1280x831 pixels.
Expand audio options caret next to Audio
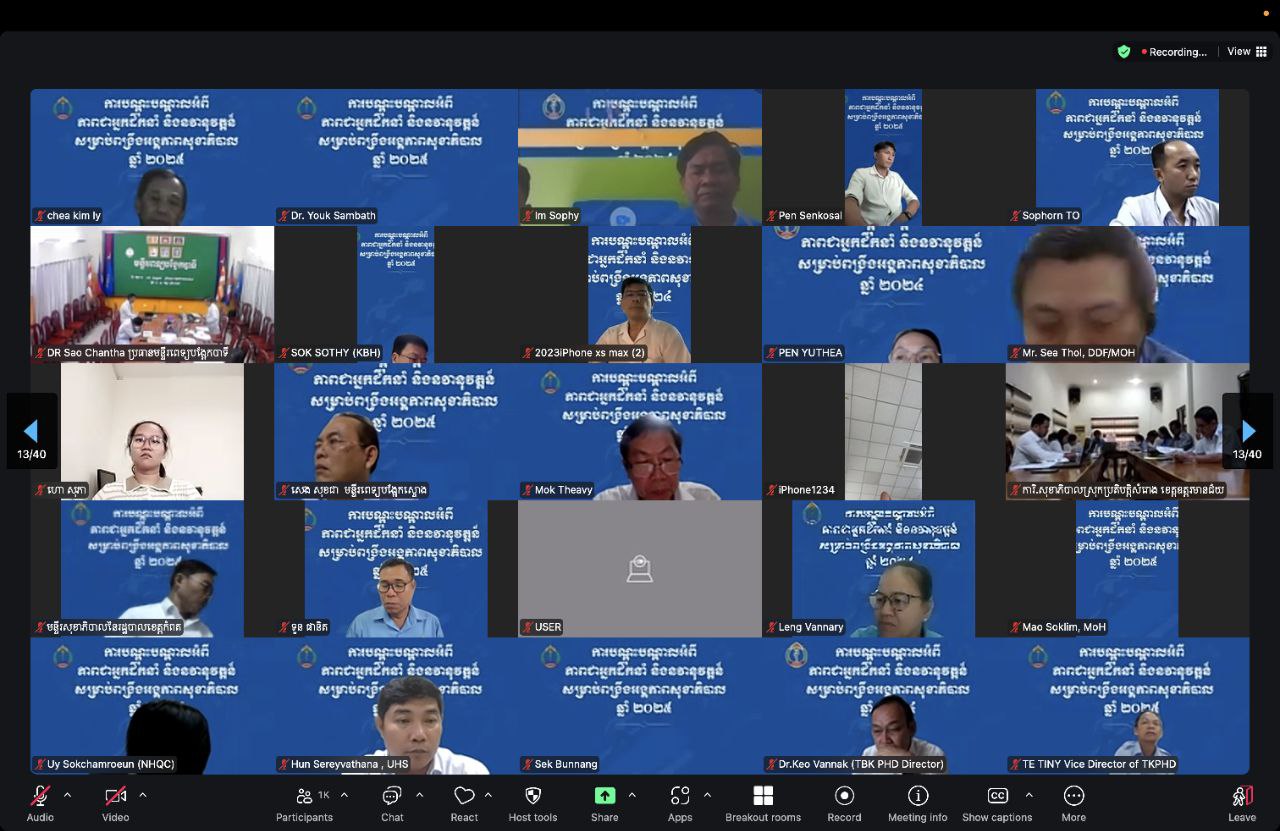click(x=67, y=795)
